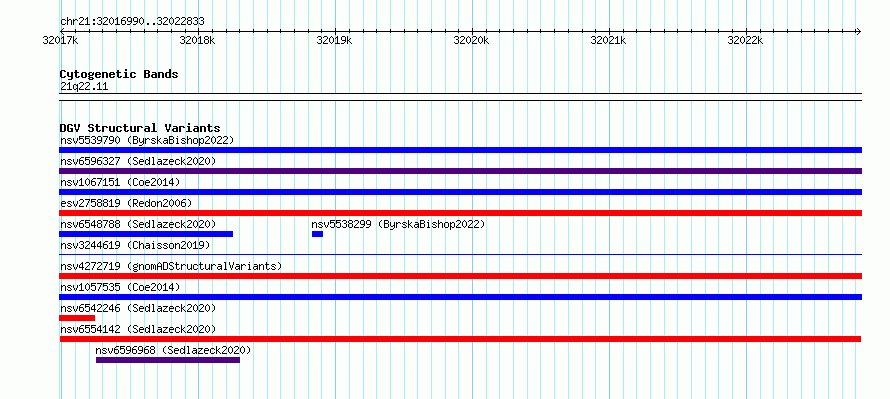Image resolution: width=890 pixels, height=399 pixels.
Task: Click the thin blue line under nsv3244619
Action: [x=460, y=255]
